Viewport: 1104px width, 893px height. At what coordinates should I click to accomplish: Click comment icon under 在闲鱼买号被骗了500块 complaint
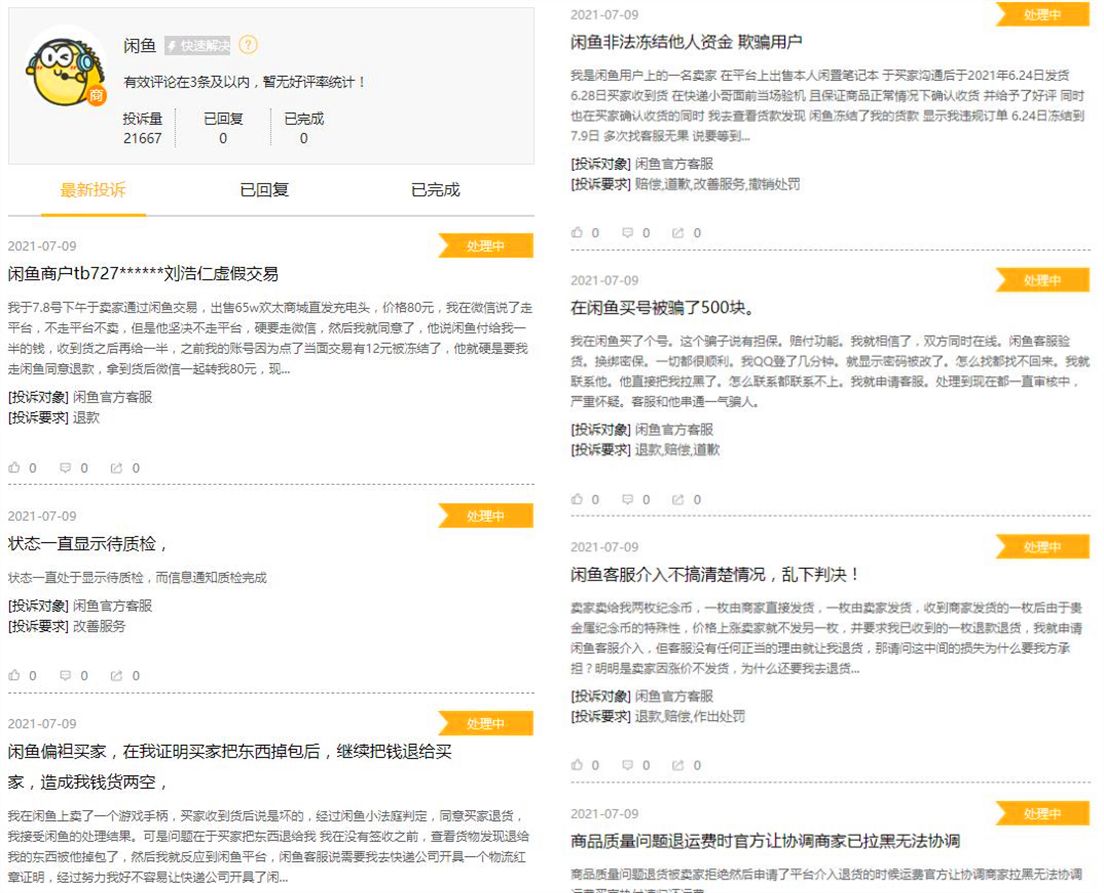[627, 499]
